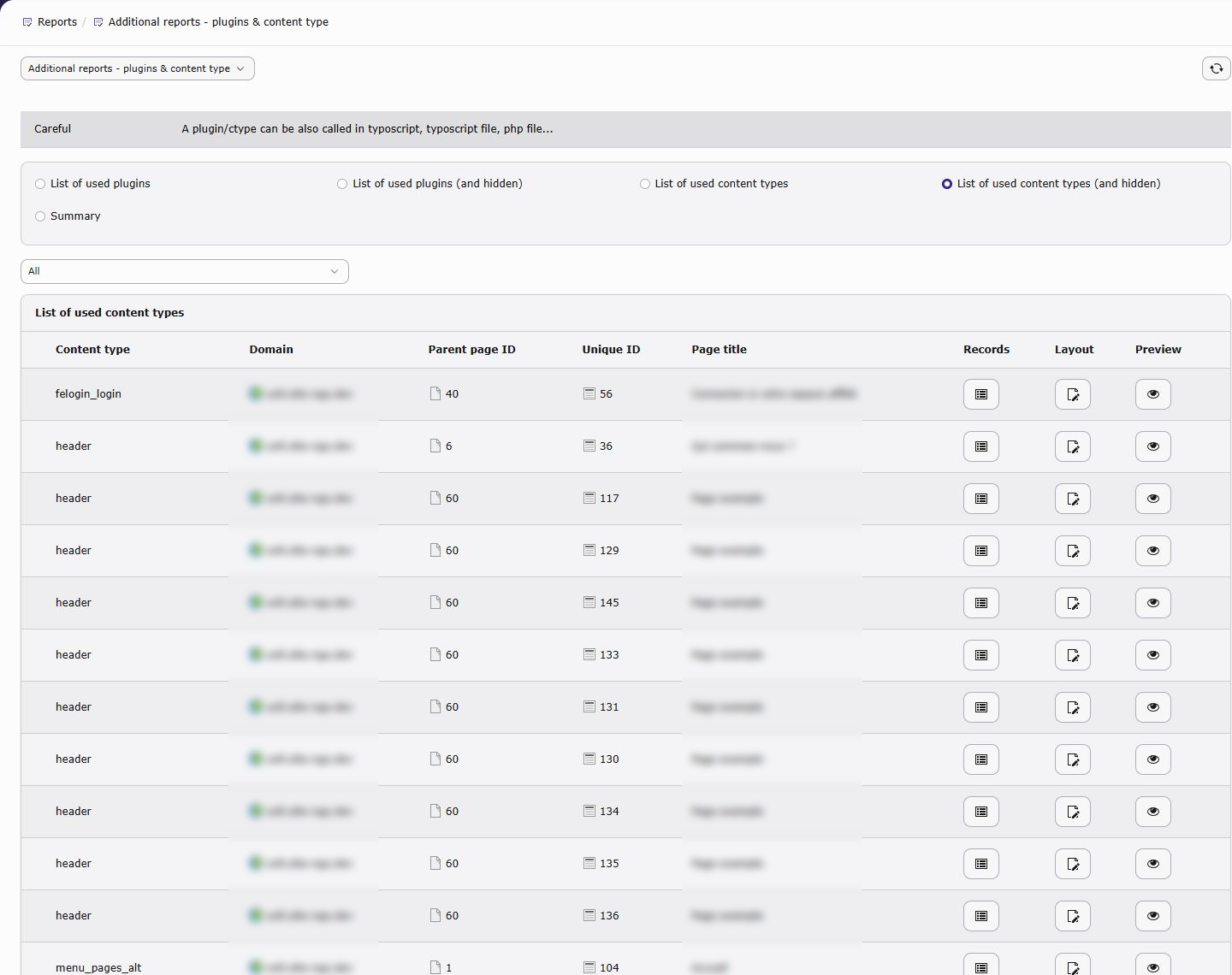
Task: Open records for header row ID 36
Action: click(x=981, y=446)
